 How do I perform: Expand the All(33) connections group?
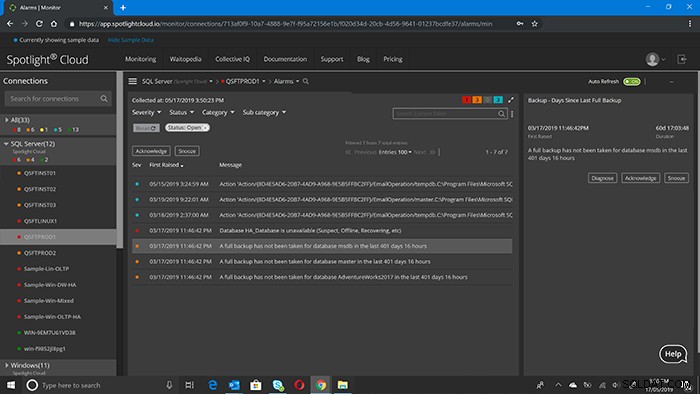point(7,120)
